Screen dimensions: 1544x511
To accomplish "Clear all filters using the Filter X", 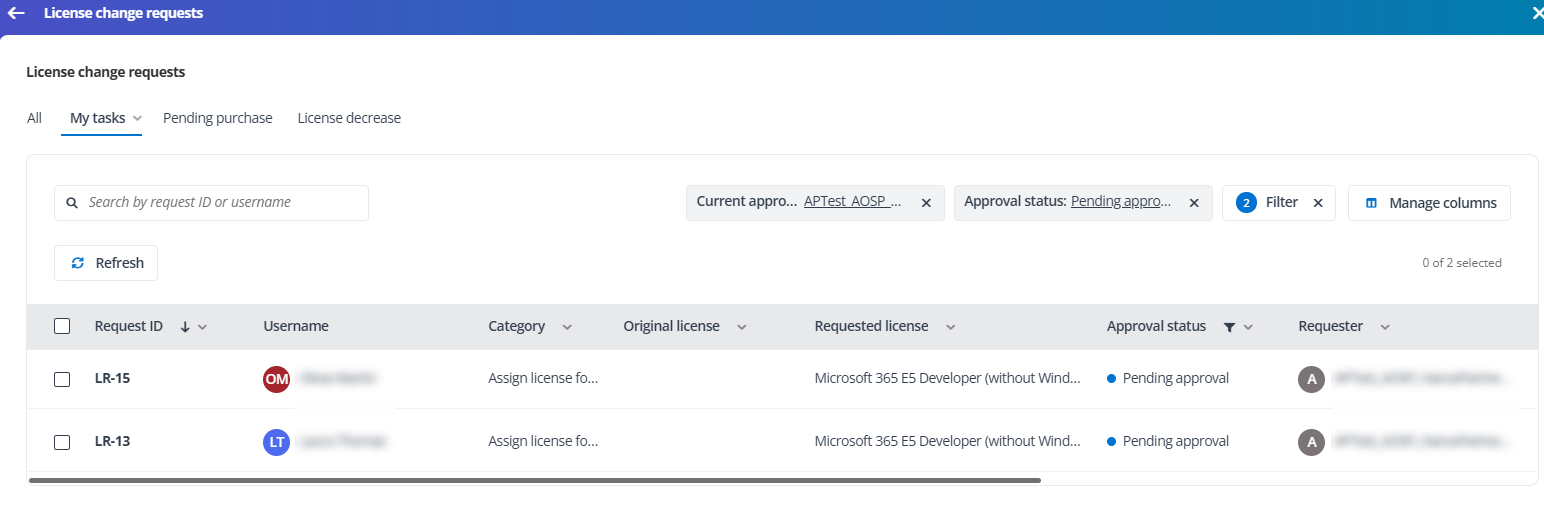I will (x=1318, y=203).
